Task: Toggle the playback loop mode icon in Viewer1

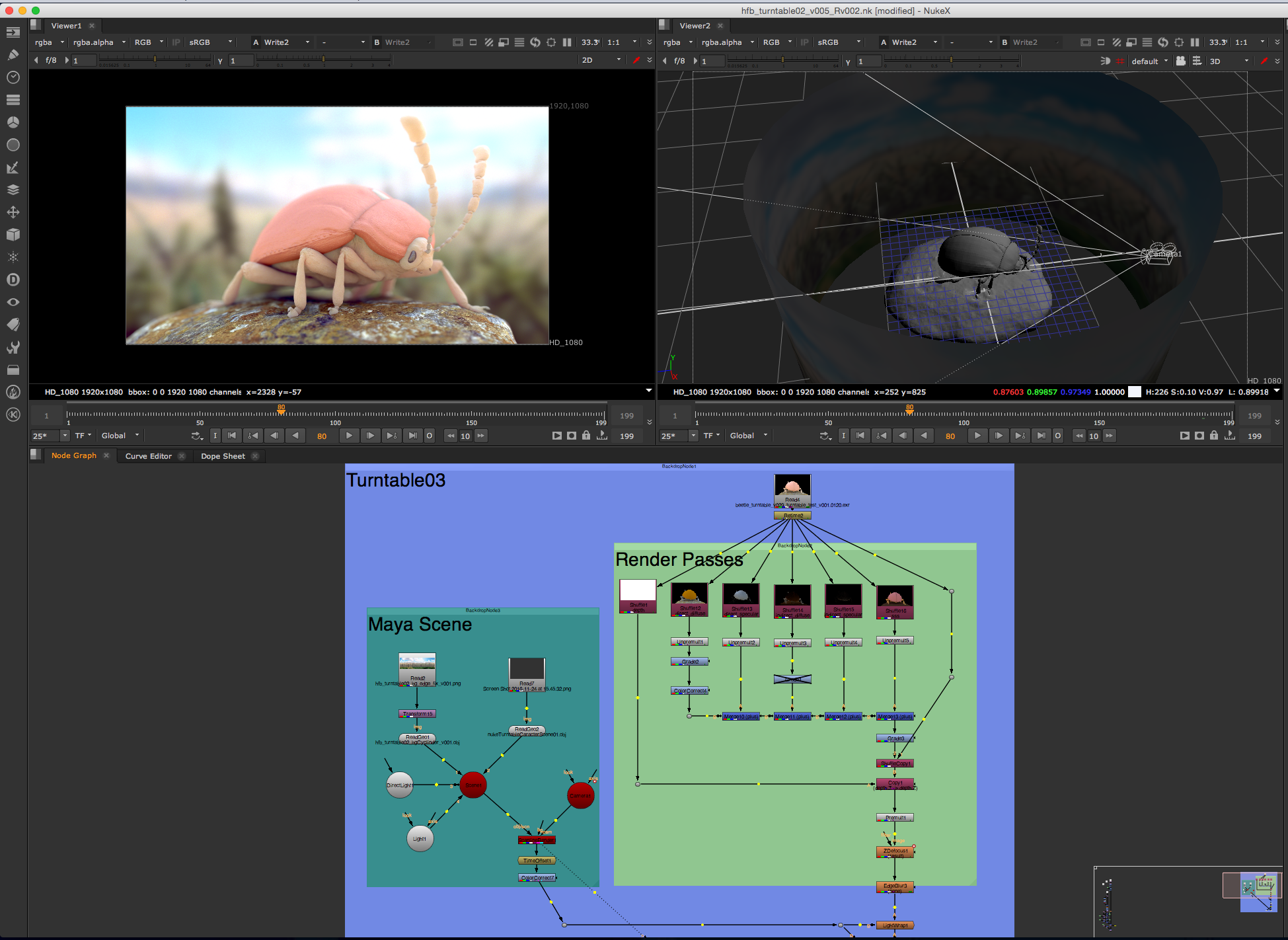Action: (197, 436)
